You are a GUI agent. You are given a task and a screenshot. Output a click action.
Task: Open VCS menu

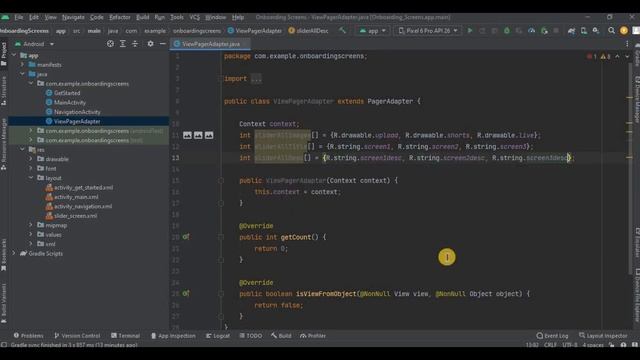tap(194, 17)
